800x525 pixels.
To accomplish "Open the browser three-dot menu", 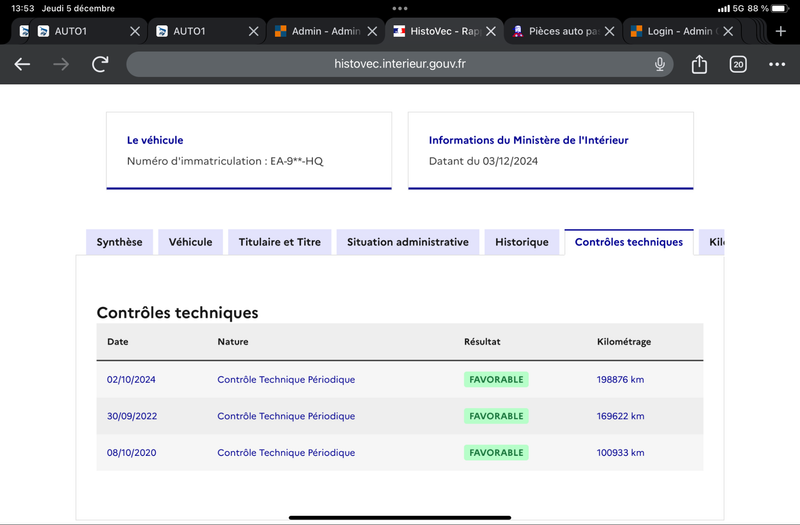I will [777, 64].
